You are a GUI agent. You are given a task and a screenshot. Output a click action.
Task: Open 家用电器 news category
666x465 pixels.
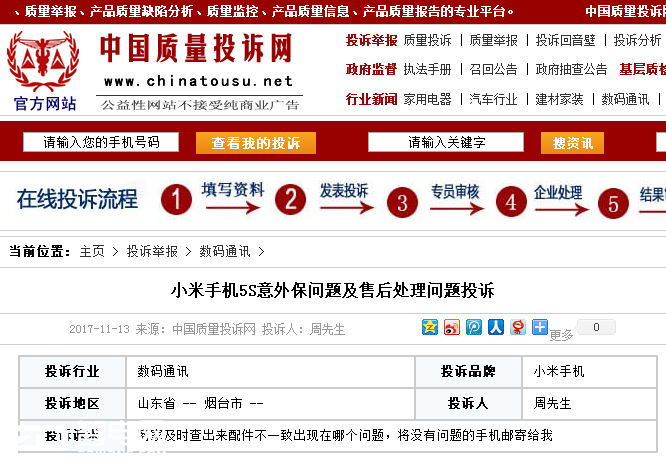(x=427, y=99)
